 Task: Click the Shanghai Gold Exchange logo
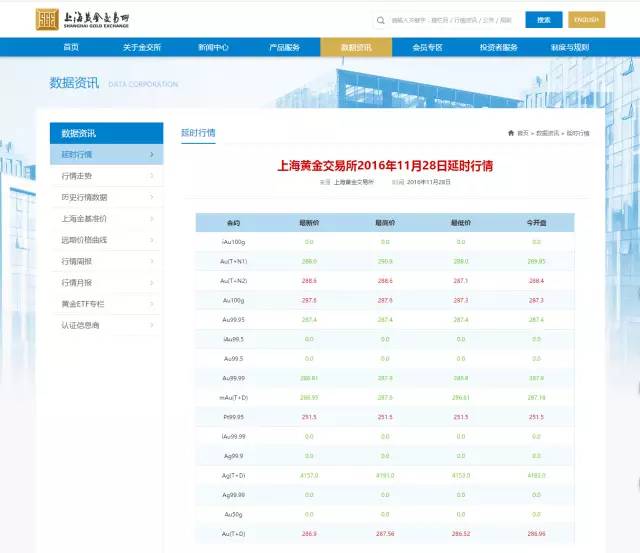(x=82, y=19)
